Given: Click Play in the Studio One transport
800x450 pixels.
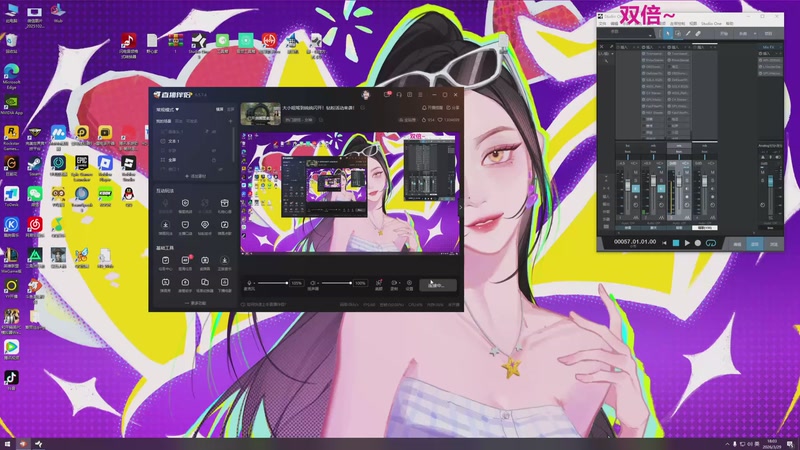Looking at the screenshot, I should click(x=687, y=243).
